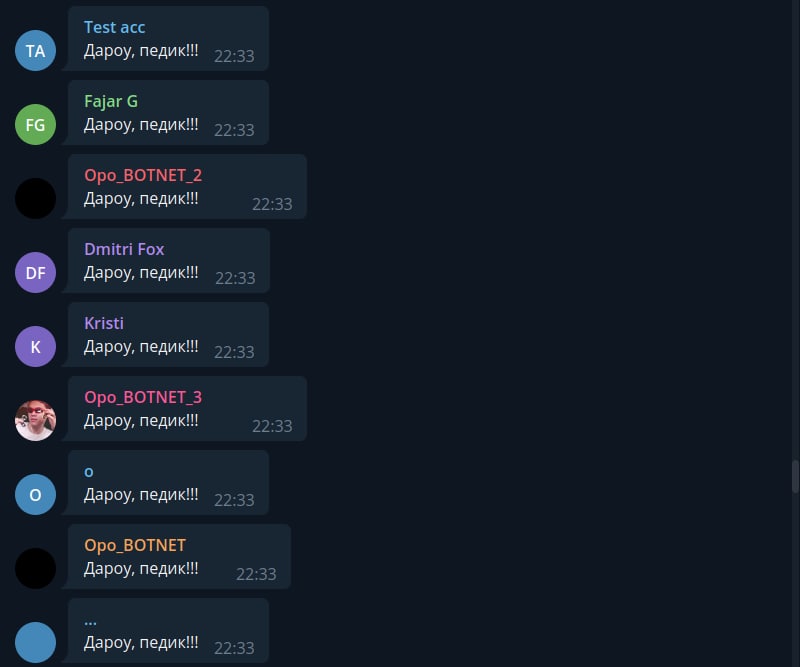Open the purple K avatar of Kristi
800x667 pixels.
click(x=35, y=347)
